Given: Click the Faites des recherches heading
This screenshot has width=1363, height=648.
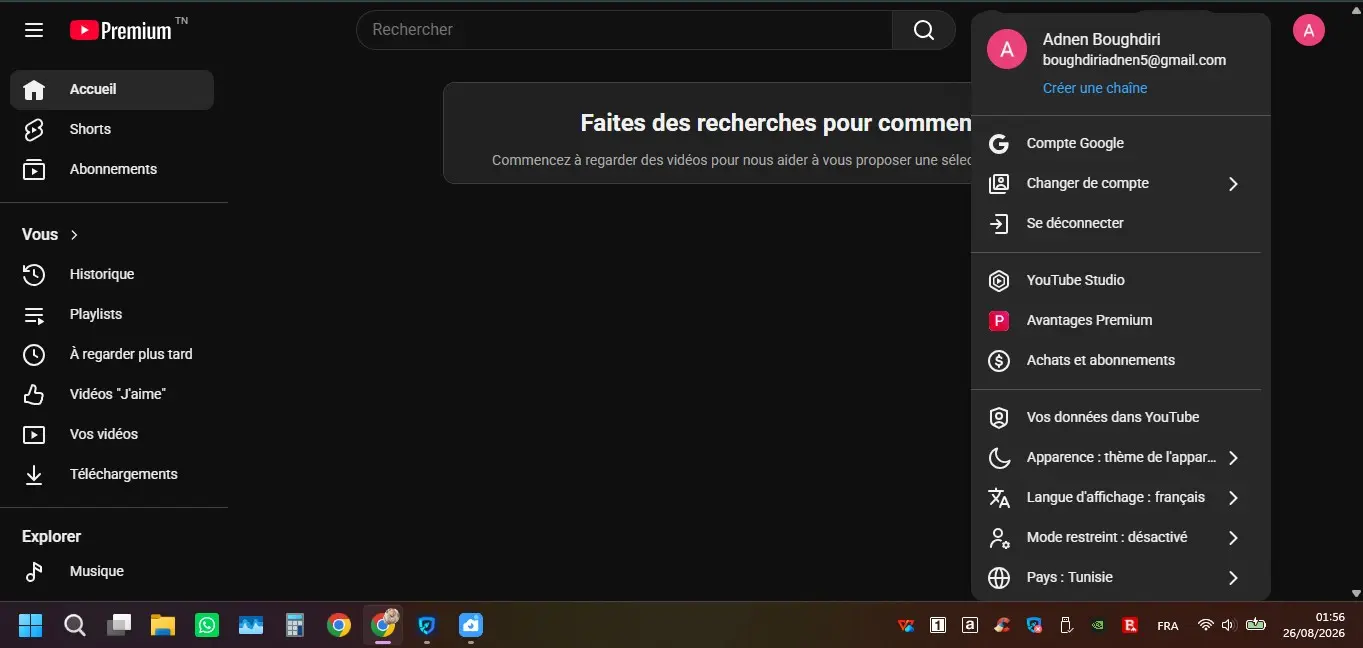Looking at the screenshot, I should point(776,123).
